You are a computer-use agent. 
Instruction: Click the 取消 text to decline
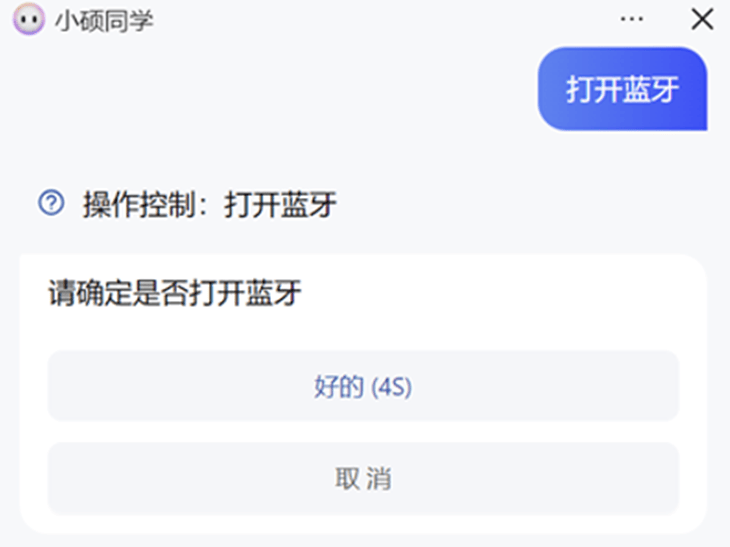tap(363, 478)
